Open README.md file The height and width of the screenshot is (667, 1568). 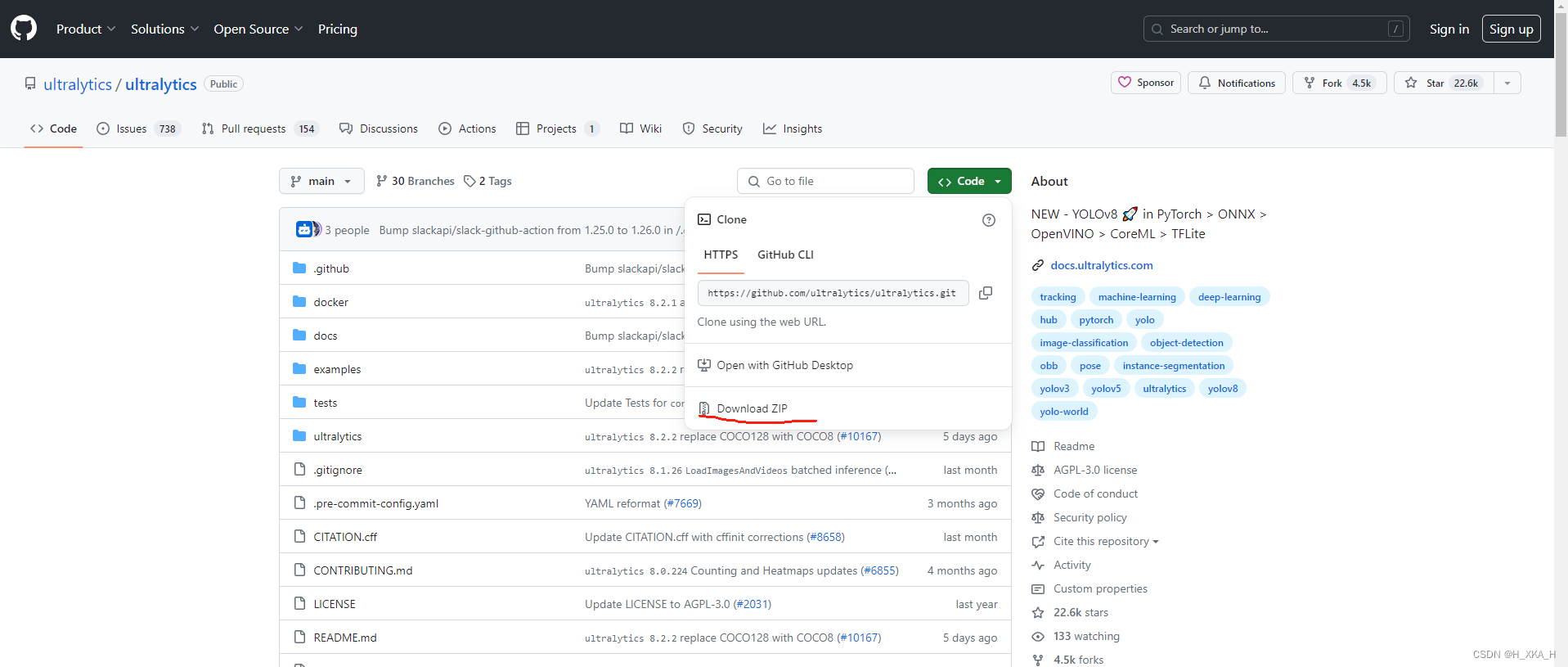345,638
